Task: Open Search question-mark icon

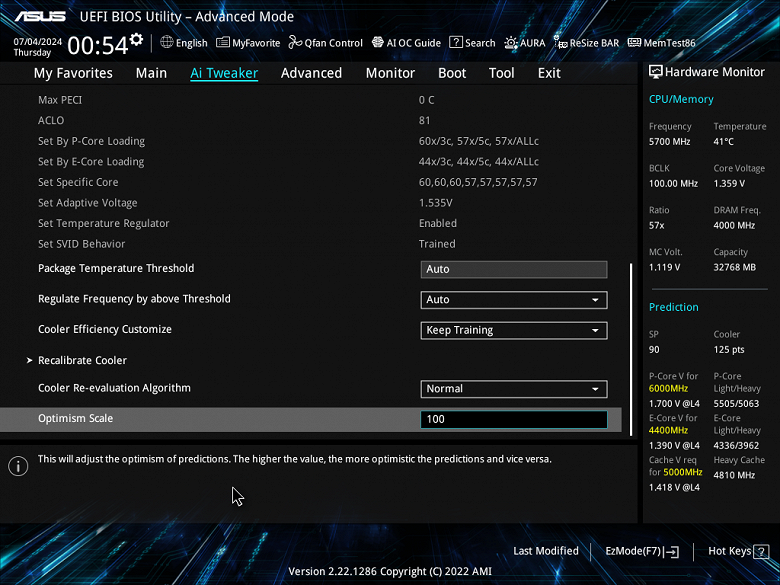Action: pos(456,42)
